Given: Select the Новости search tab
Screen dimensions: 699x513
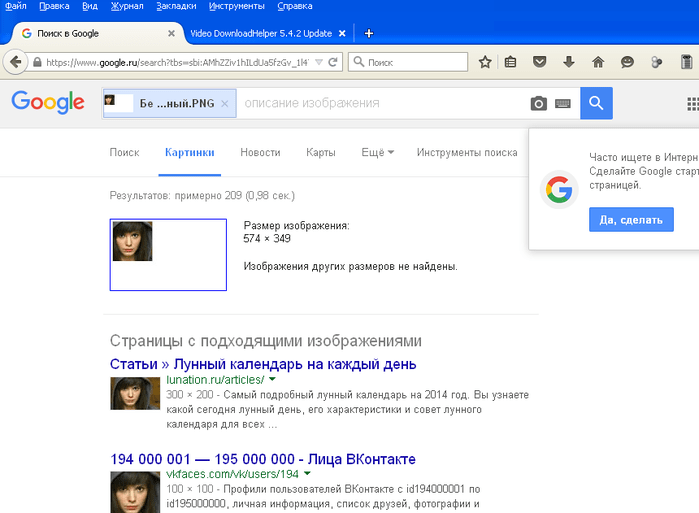Looking at the screenshot, I should point(260,153).
